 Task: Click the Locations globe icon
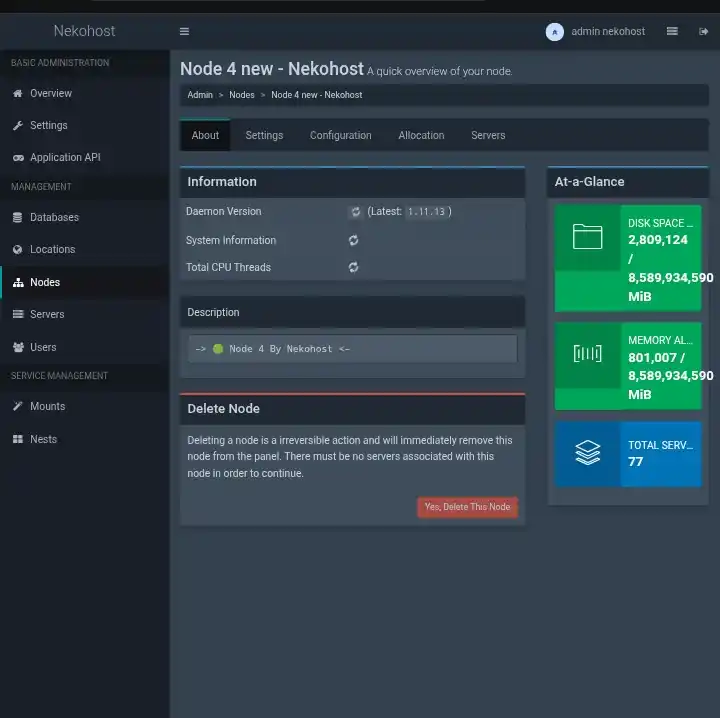(17, 249)
